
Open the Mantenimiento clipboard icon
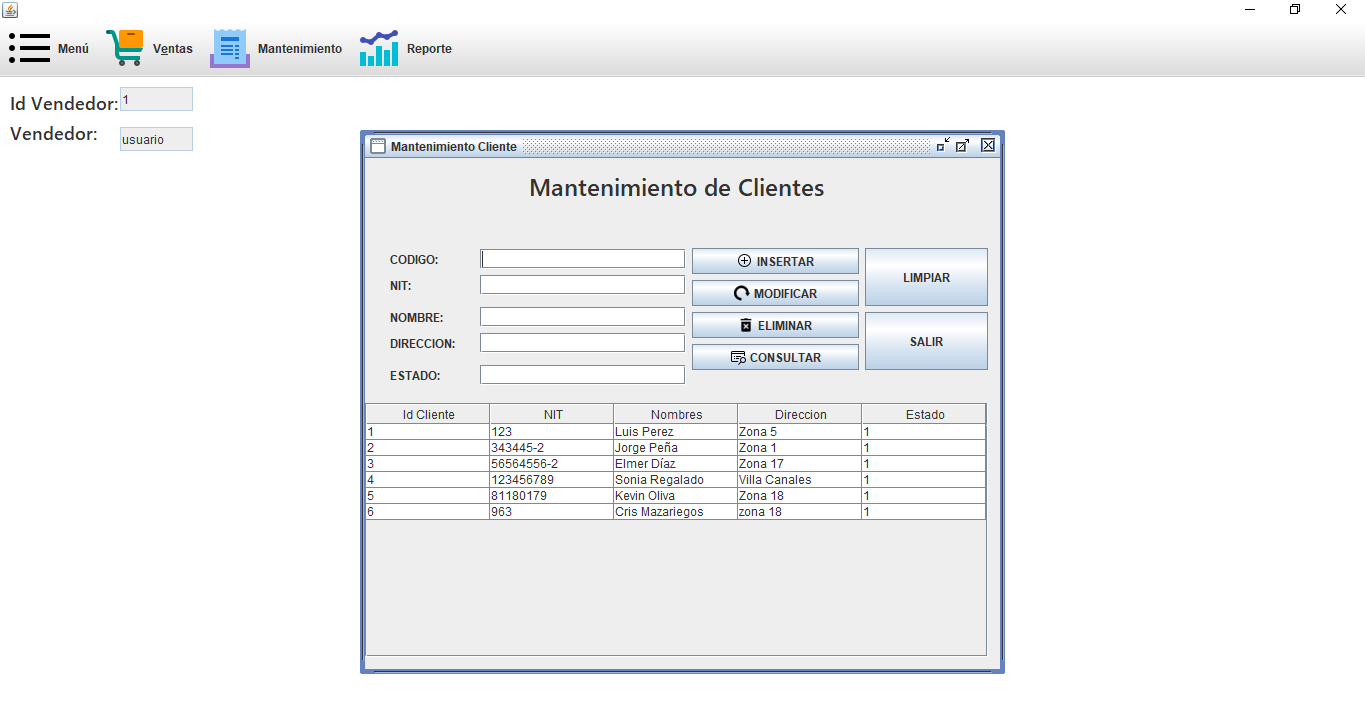click(x=229, y=46)
